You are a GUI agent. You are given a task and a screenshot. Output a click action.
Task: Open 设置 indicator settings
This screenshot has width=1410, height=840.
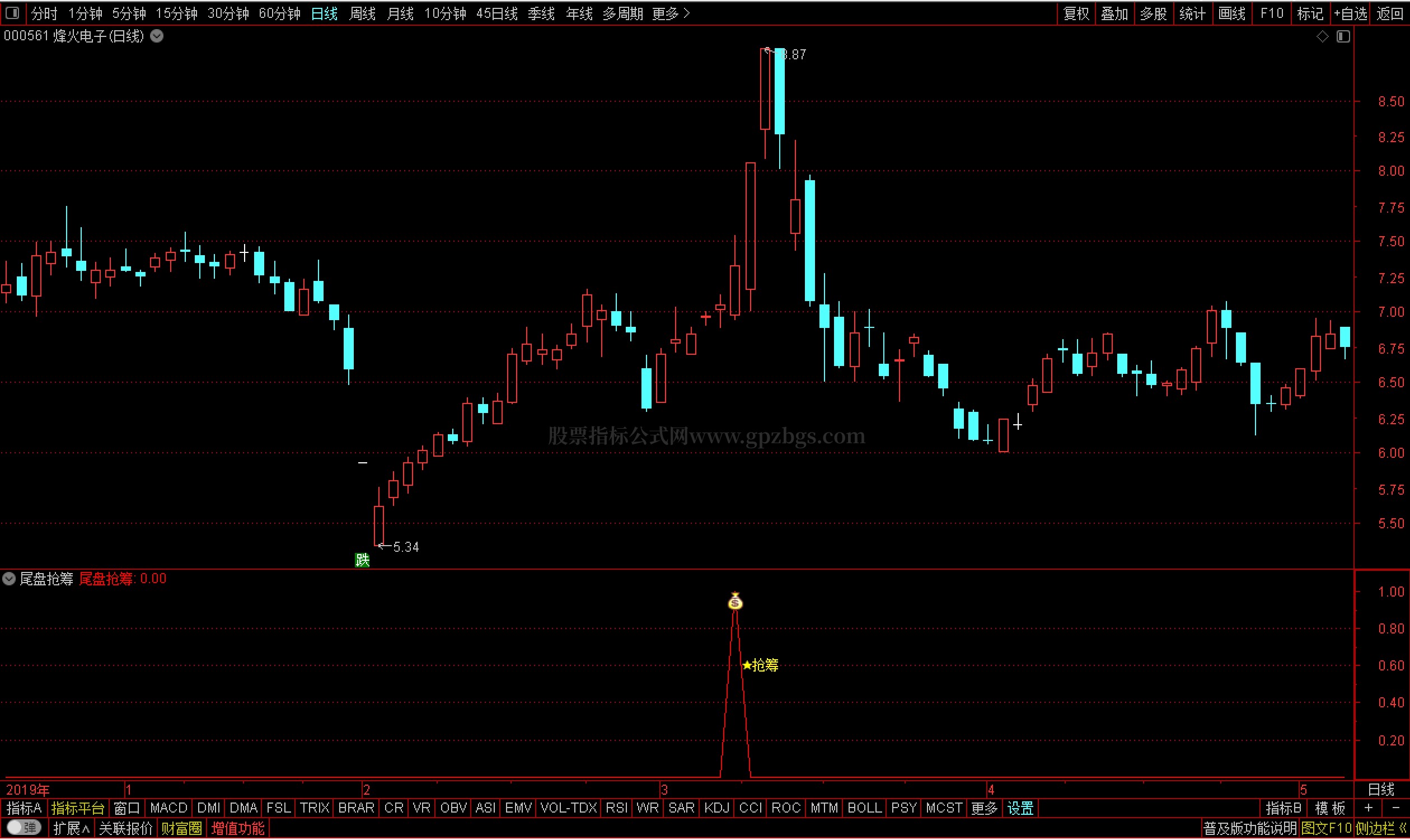[1020, 808]
